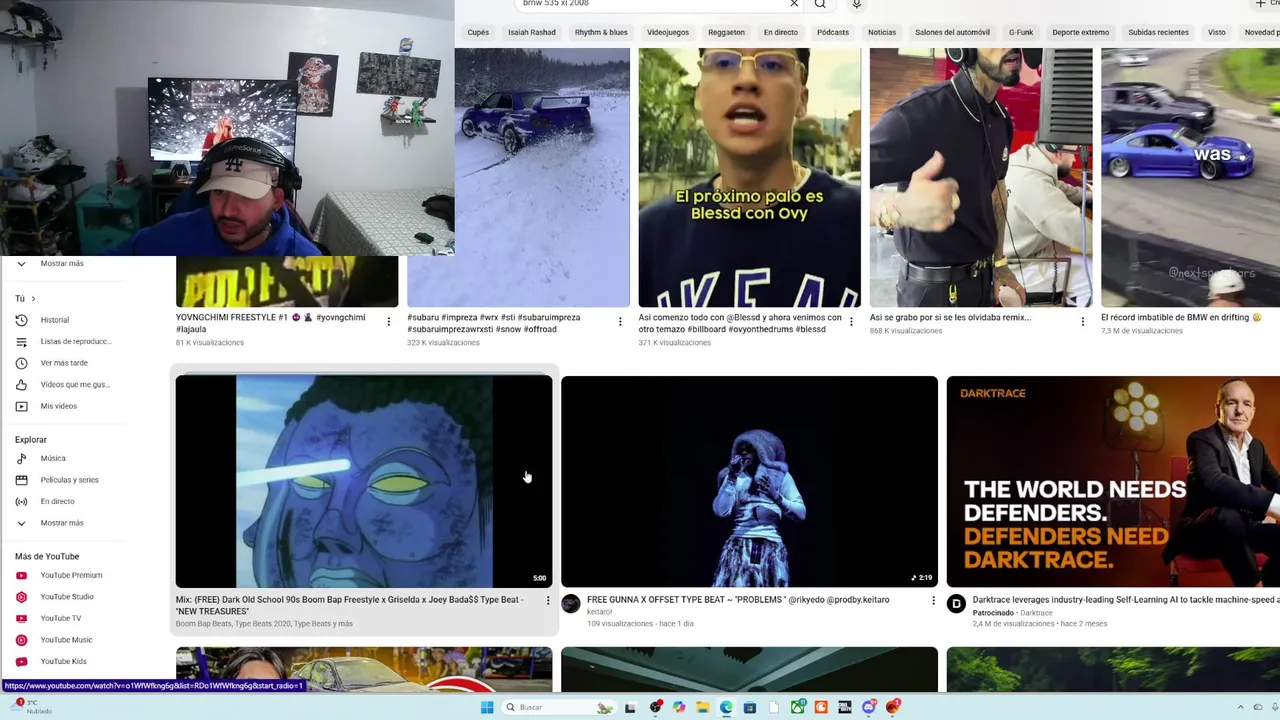Play the BMW drifting record short
This screenshot has height=720, width=1280.
point(1190,177)
